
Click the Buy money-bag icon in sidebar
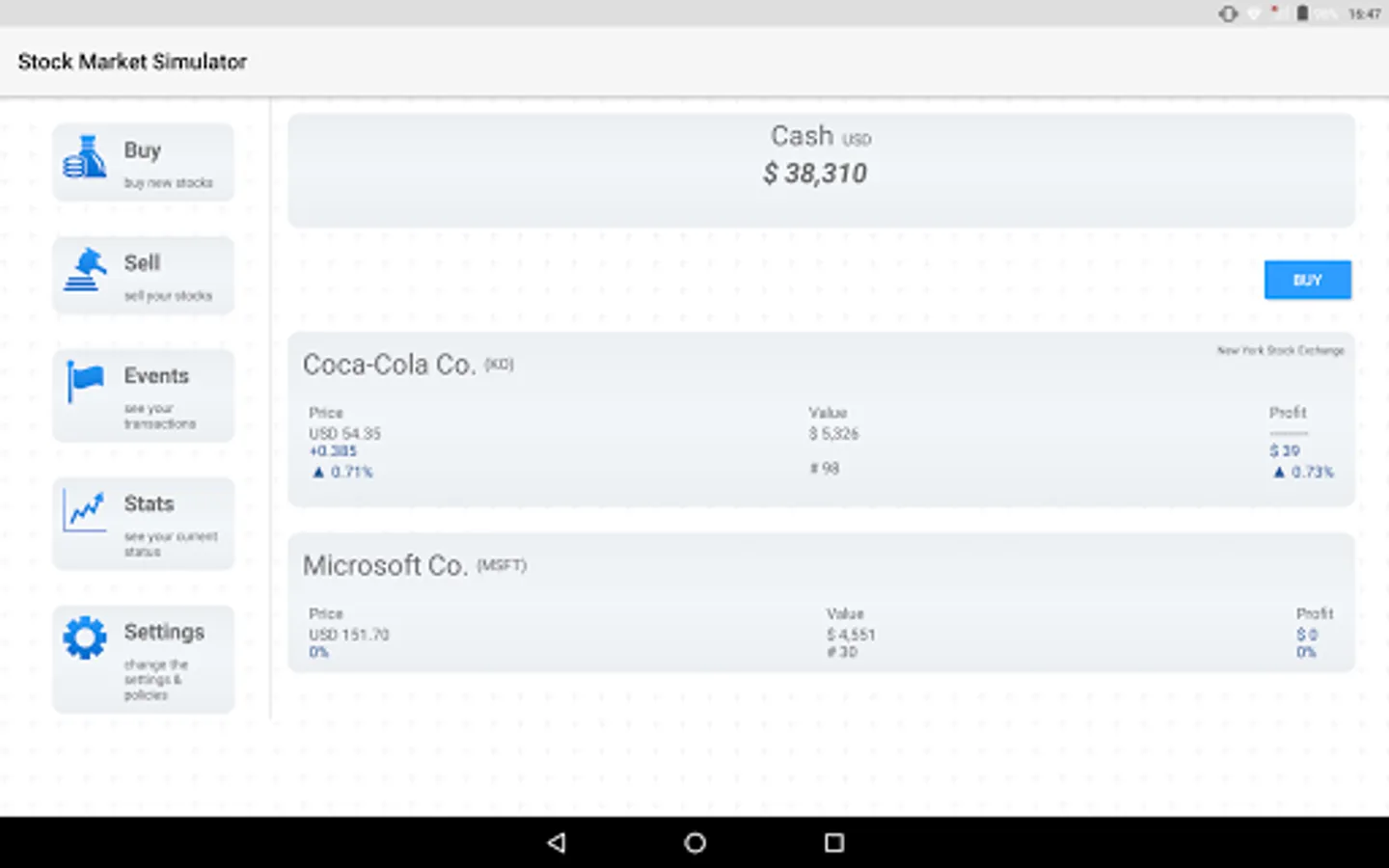tap(85, 157)
